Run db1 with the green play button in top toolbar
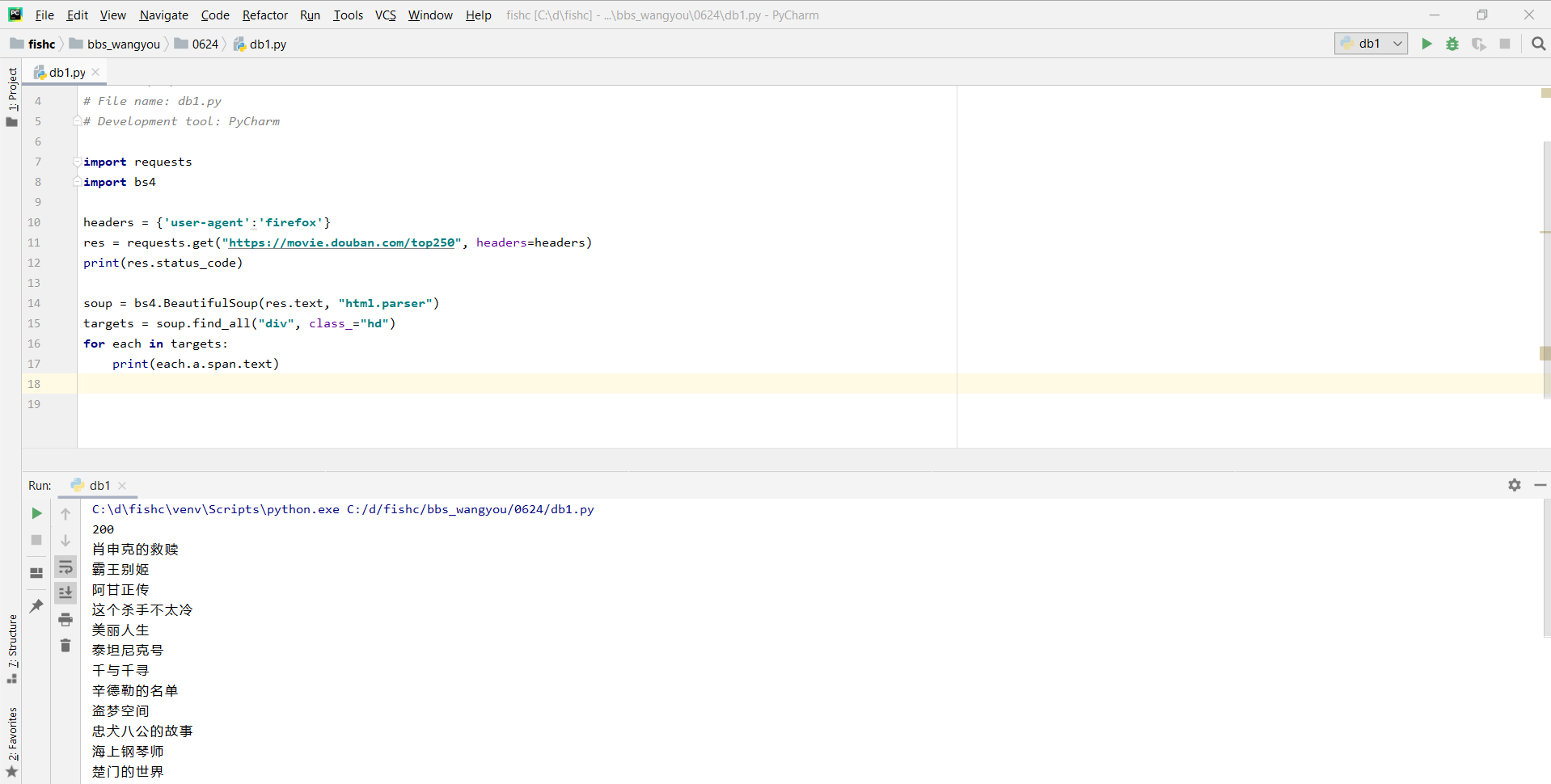Screen dimensions: 1551x784 [1426, 44]
